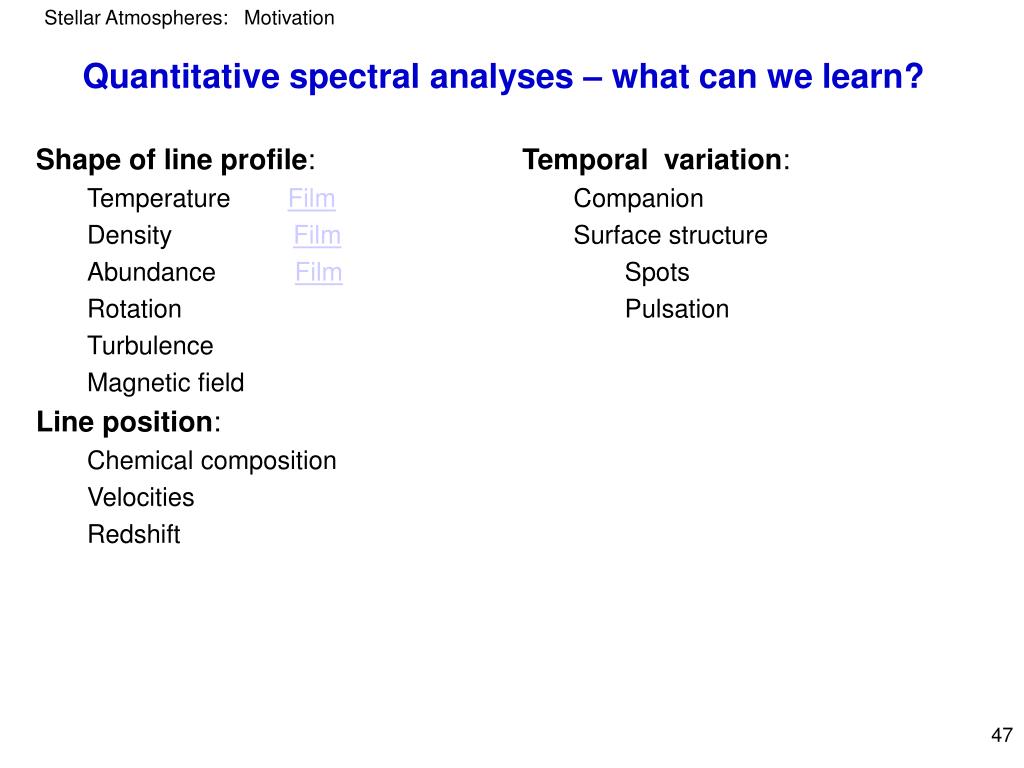Click the 'Magnetic field' bullet item
The height and width of the screenshot is (768, 1024).
point(166,383)
